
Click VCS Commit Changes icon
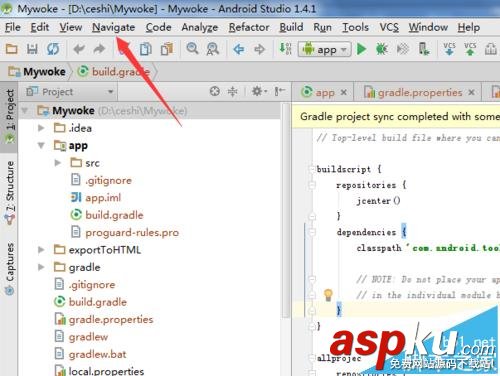[470, 49]
